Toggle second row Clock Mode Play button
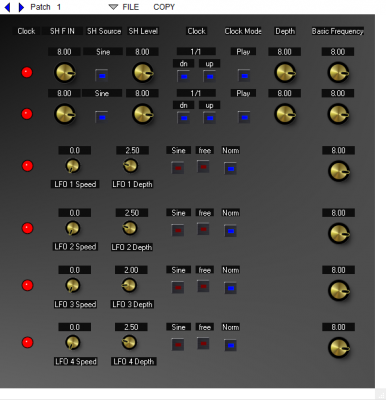 pyautogui.click(x=244, y=117)
